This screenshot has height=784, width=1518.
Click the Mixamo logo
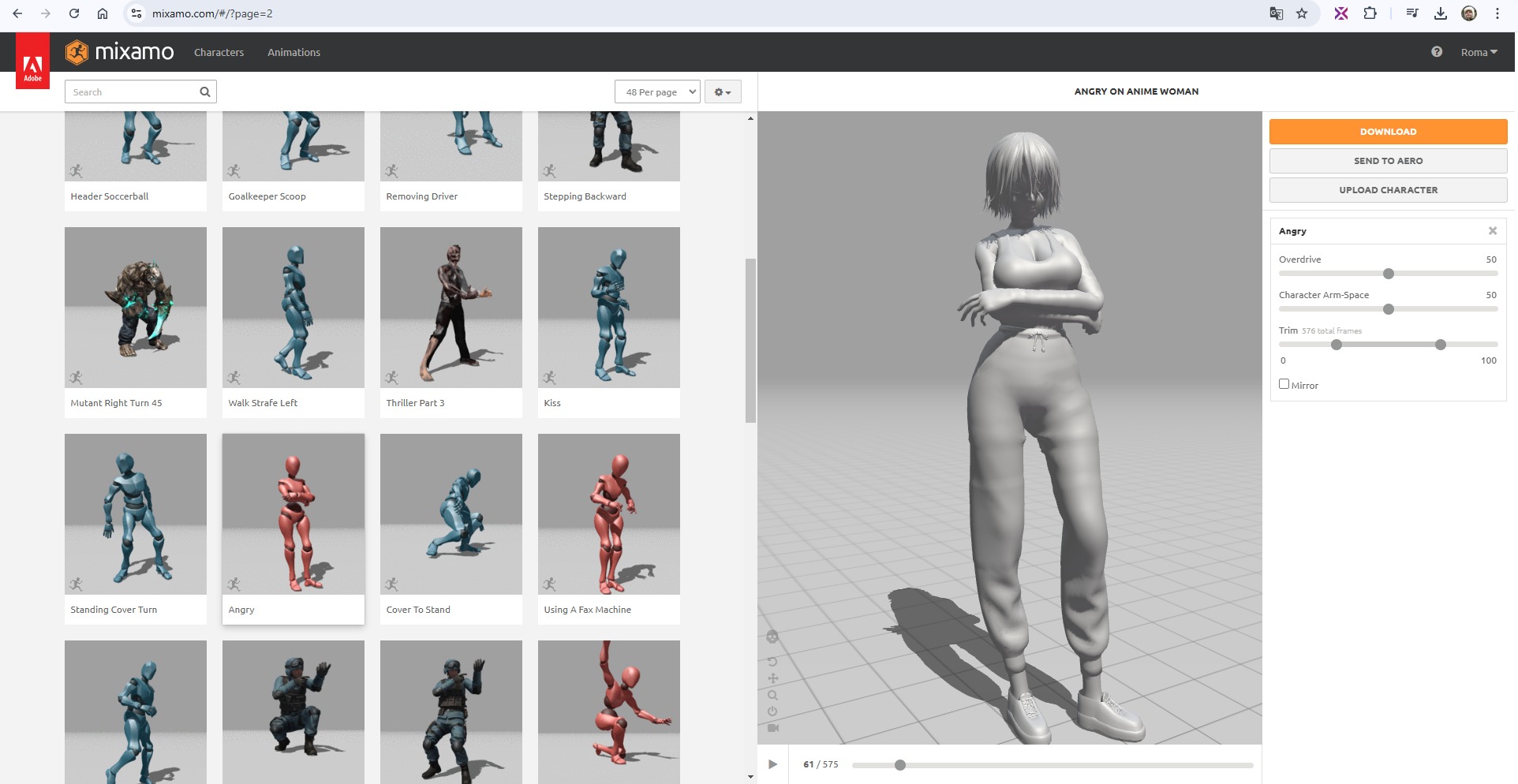pyautogui.click(x=120, y=52)
